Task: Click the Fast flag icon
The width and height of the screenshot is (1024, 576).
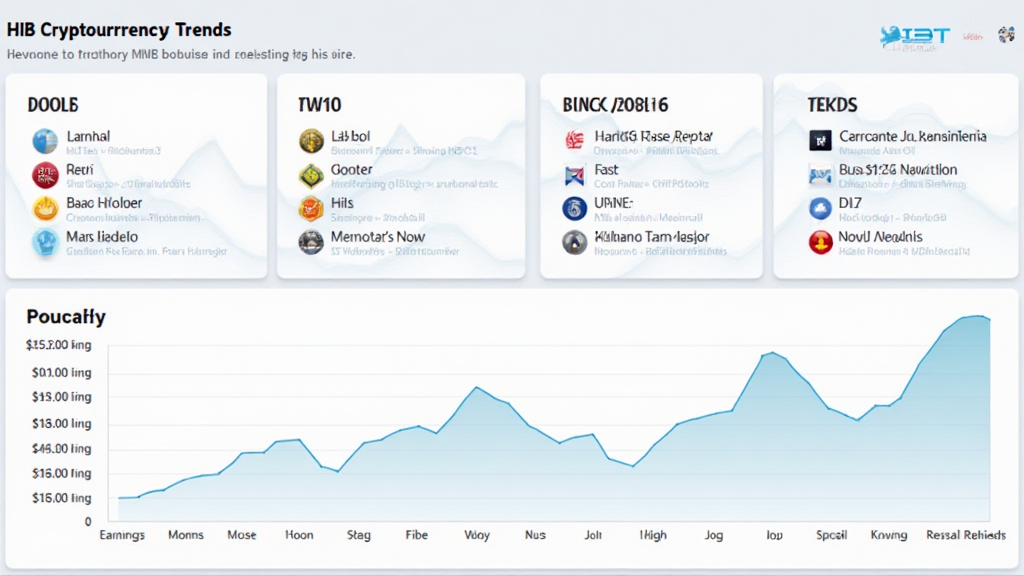Action: [x=574, y=176]
